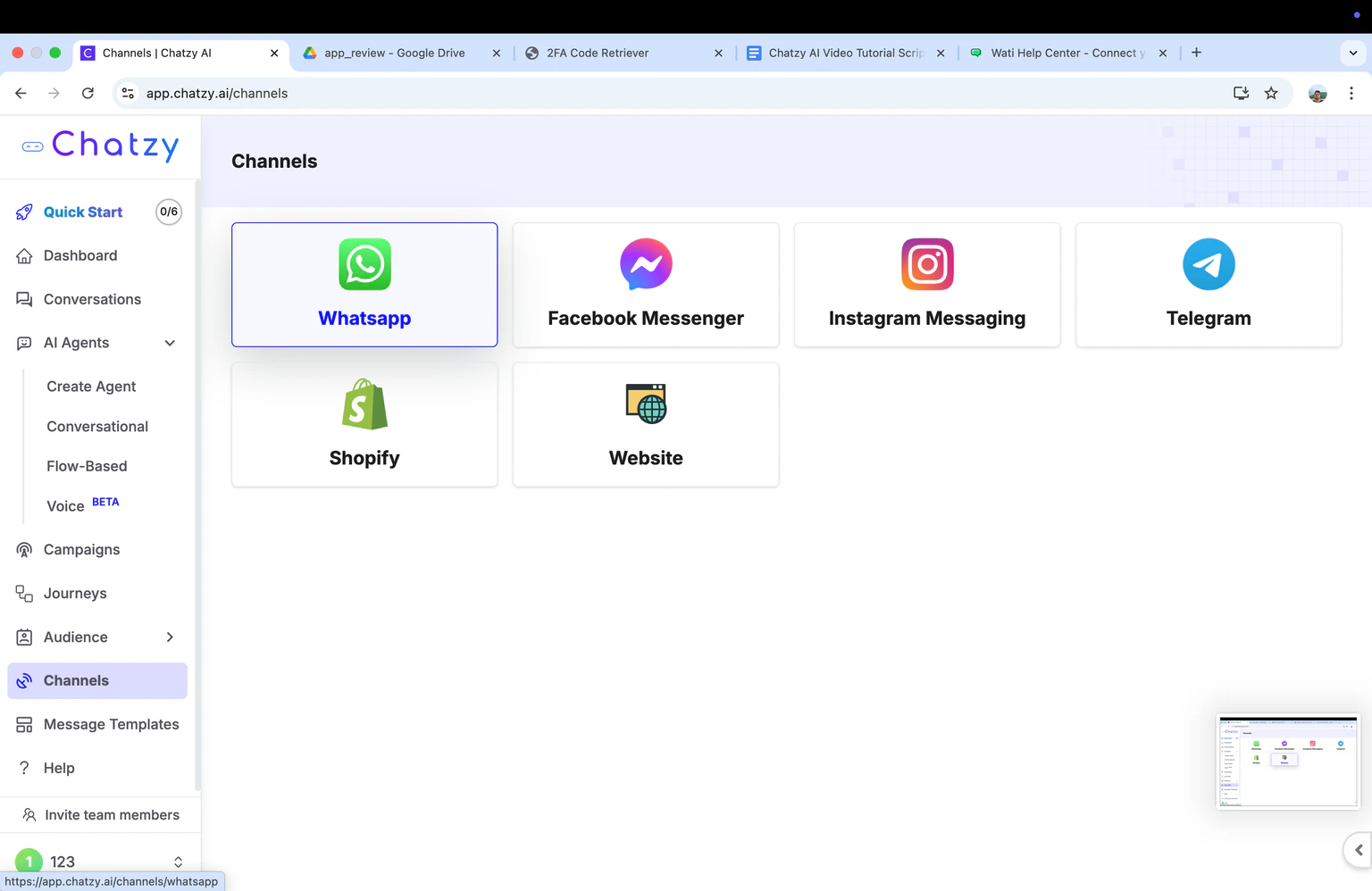
Task: Open the Website globe icon
Action: coord(646,404)
